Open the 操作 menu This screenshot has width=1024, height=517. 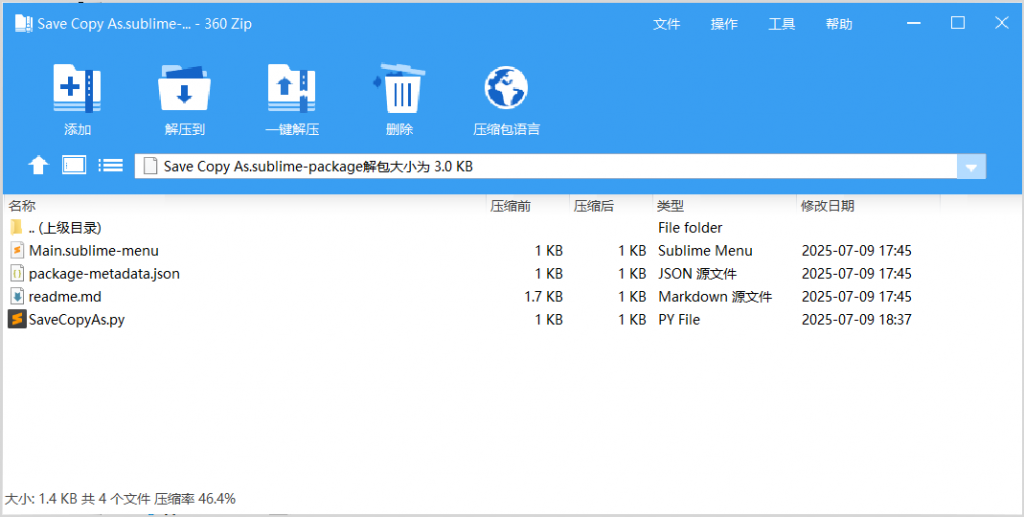click(724, 25)
